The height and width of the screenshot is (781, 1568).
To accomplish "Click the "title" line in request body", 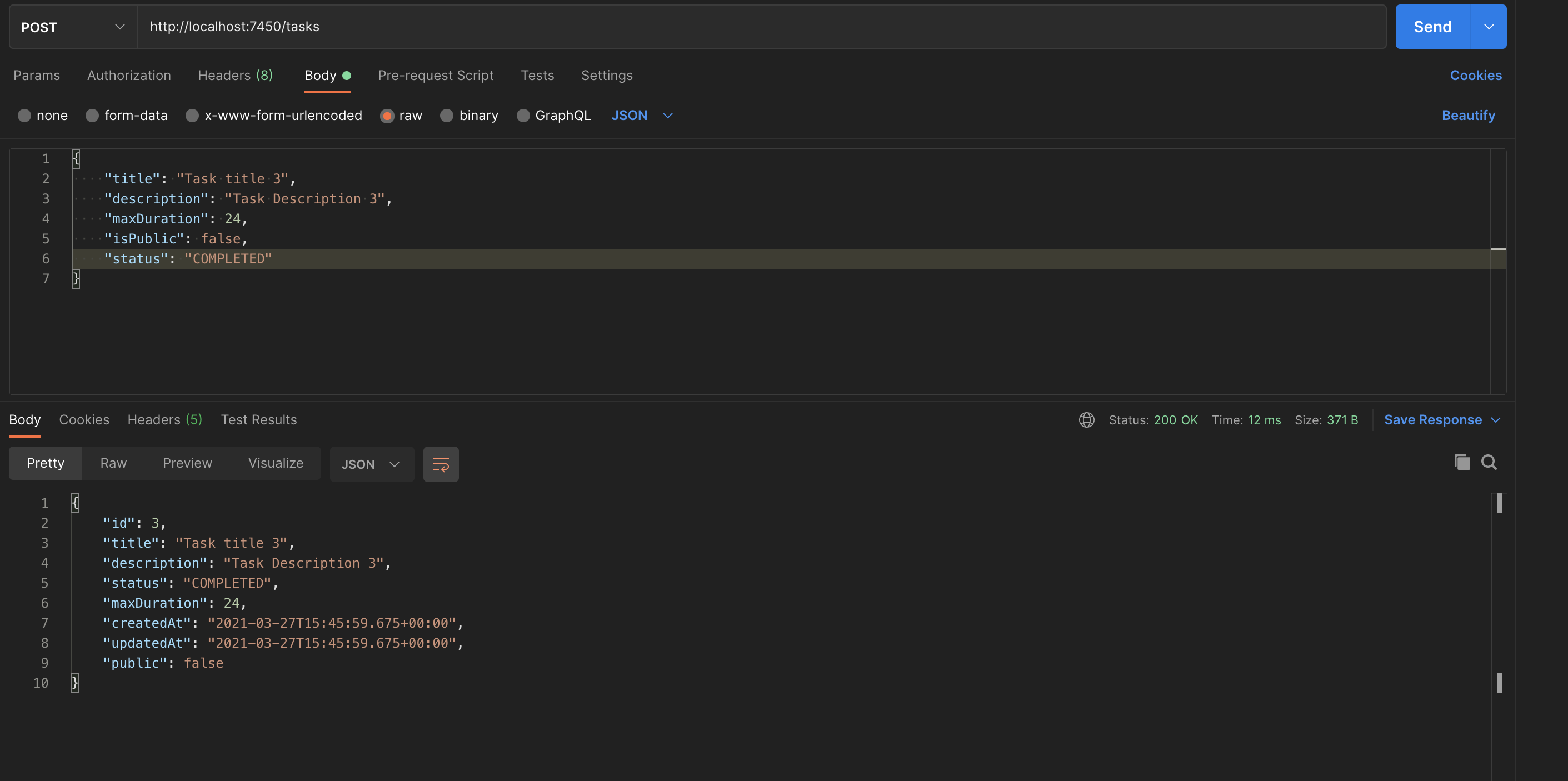I will 199,179.
